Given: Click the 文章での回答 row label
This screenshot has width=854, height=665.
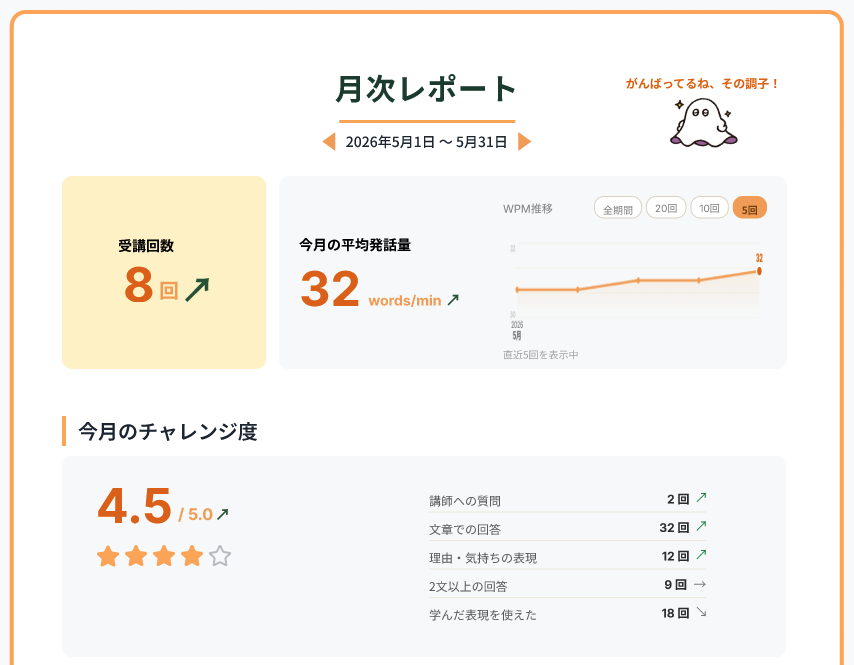Looking at the screenshot, I should 465,529.
